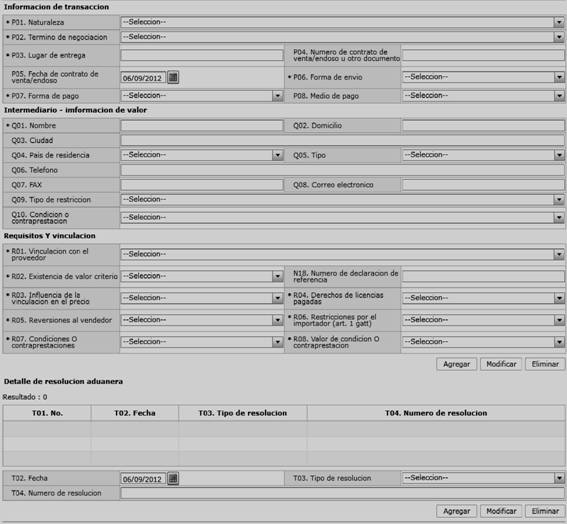Expand T03 Tipo de resolucion dropdown
This screenshot has height=524, width=567.
[483, 478]
